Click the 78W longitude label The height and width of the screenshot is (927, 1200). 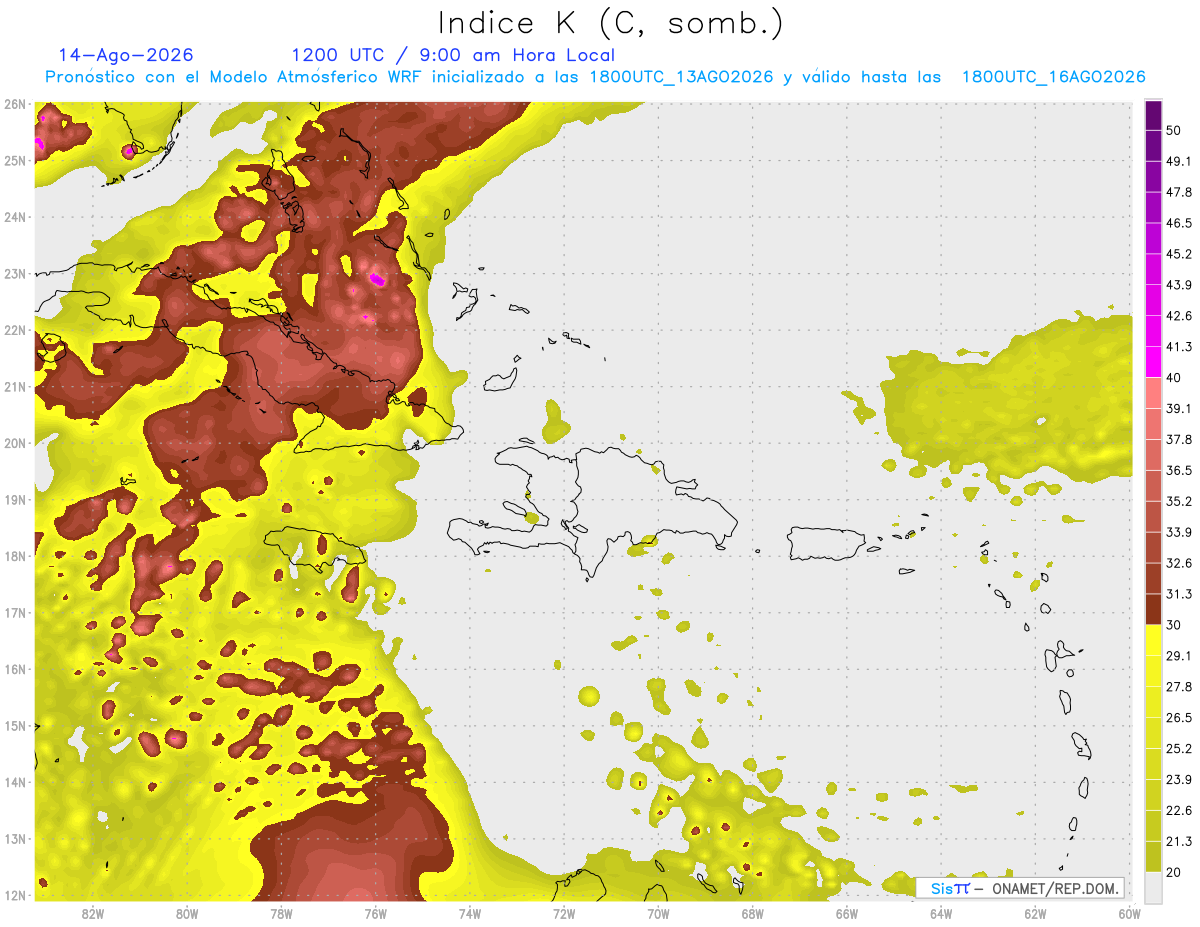(x=281, y=913)
